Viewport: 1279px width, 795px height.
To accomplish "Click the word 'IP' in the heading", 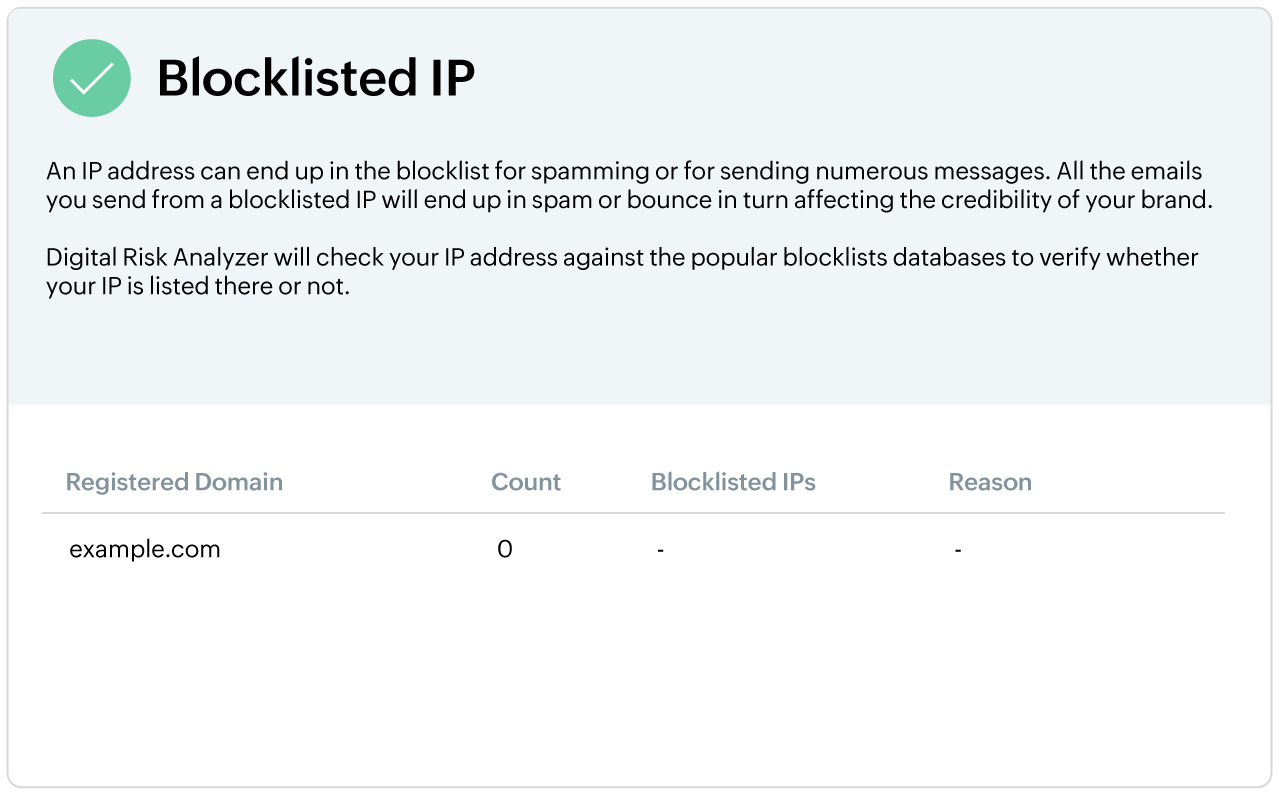I will pyautogui.click(x=447, y=78).
